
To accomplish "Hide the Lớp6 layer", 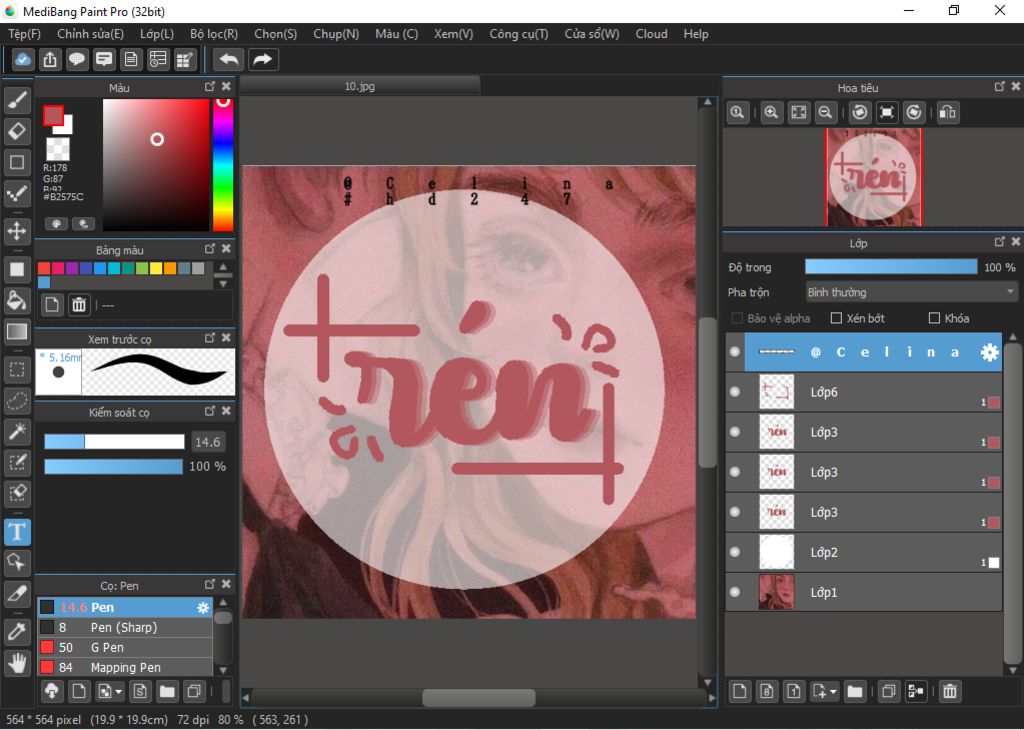I will point(735,392).
